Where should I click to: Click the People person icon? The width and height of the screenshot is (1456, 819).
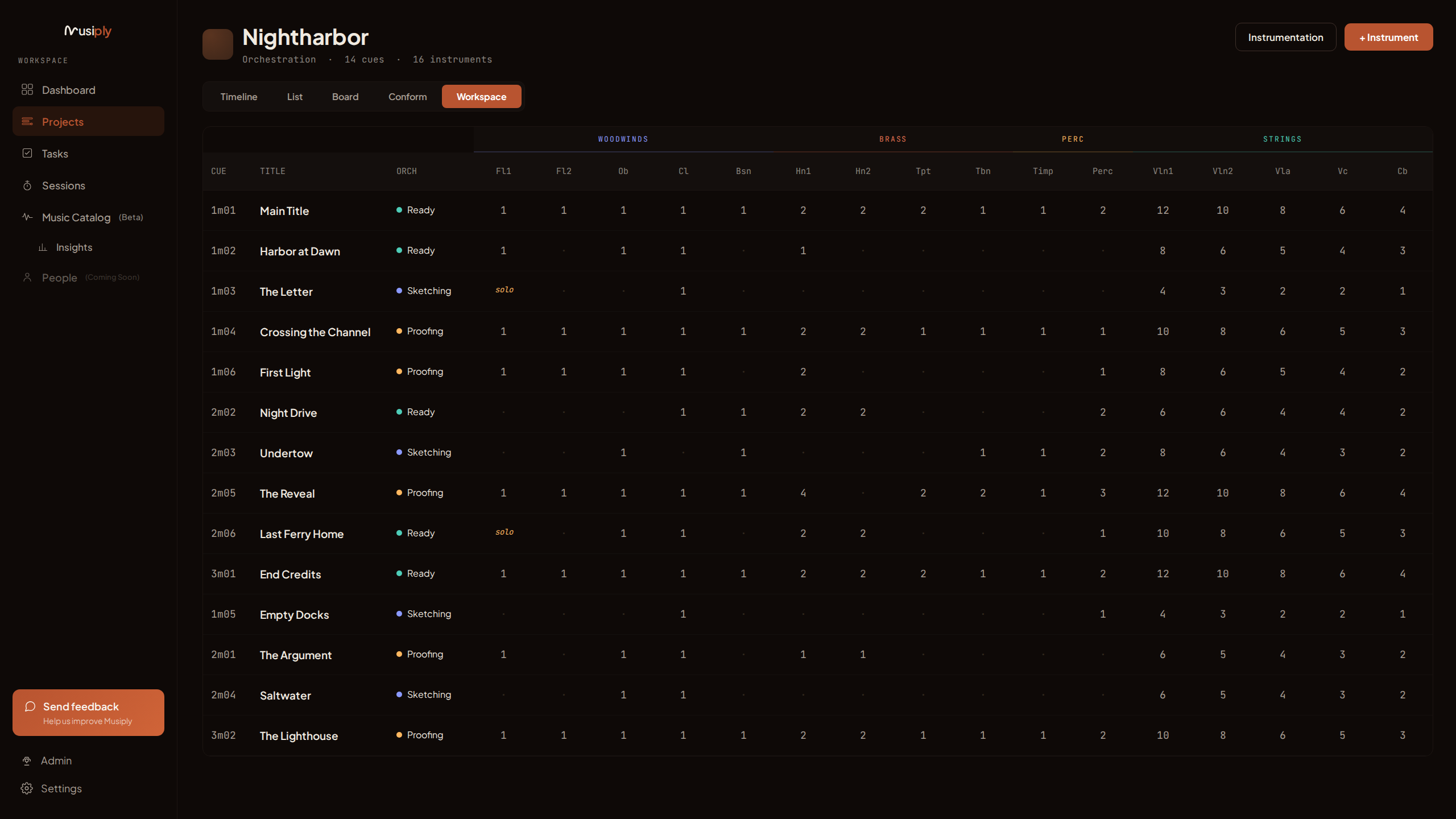pos(27,277)
